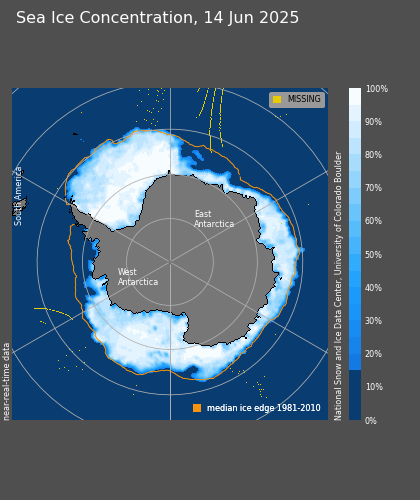Click the West Antarctica map label
Image resolution: width=420 pixels, height=500 pixels.
(x=138, y=277)
